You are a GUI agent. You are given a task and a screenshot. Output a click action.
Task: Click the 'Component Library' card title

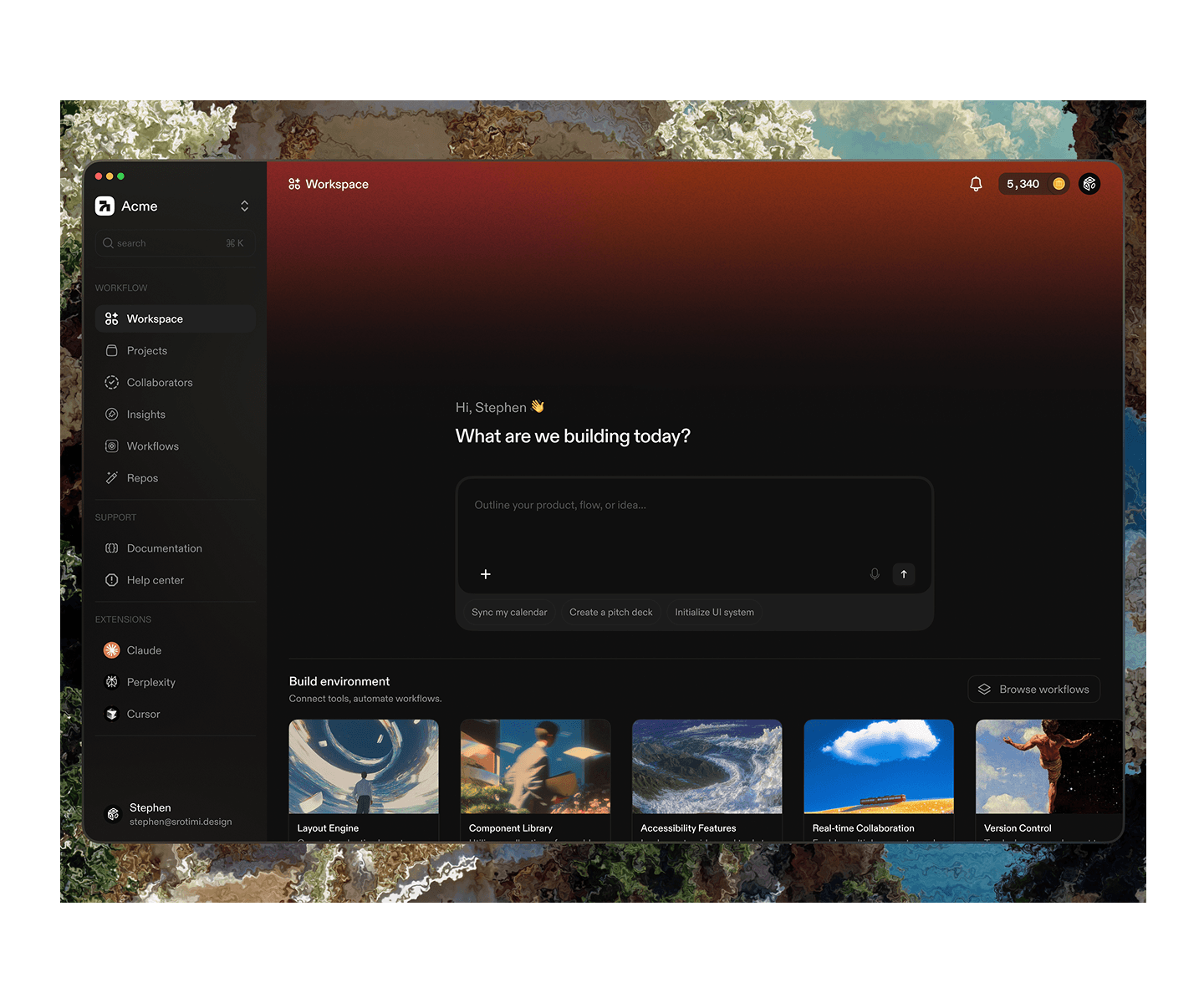511,828
